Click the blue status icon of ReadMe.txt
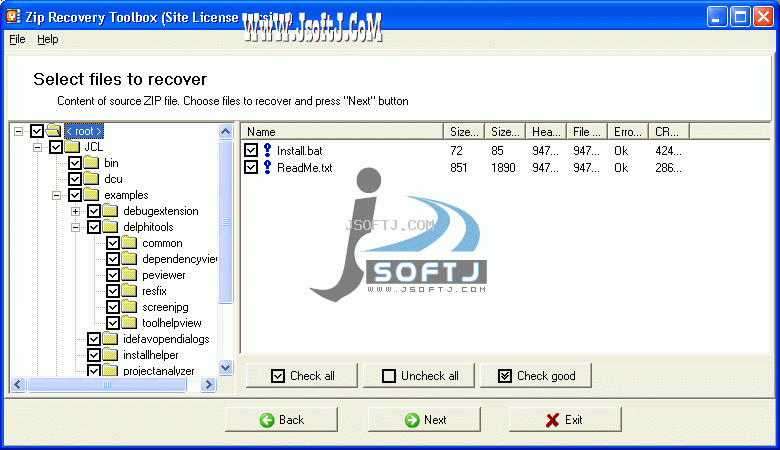 [268, 167]
